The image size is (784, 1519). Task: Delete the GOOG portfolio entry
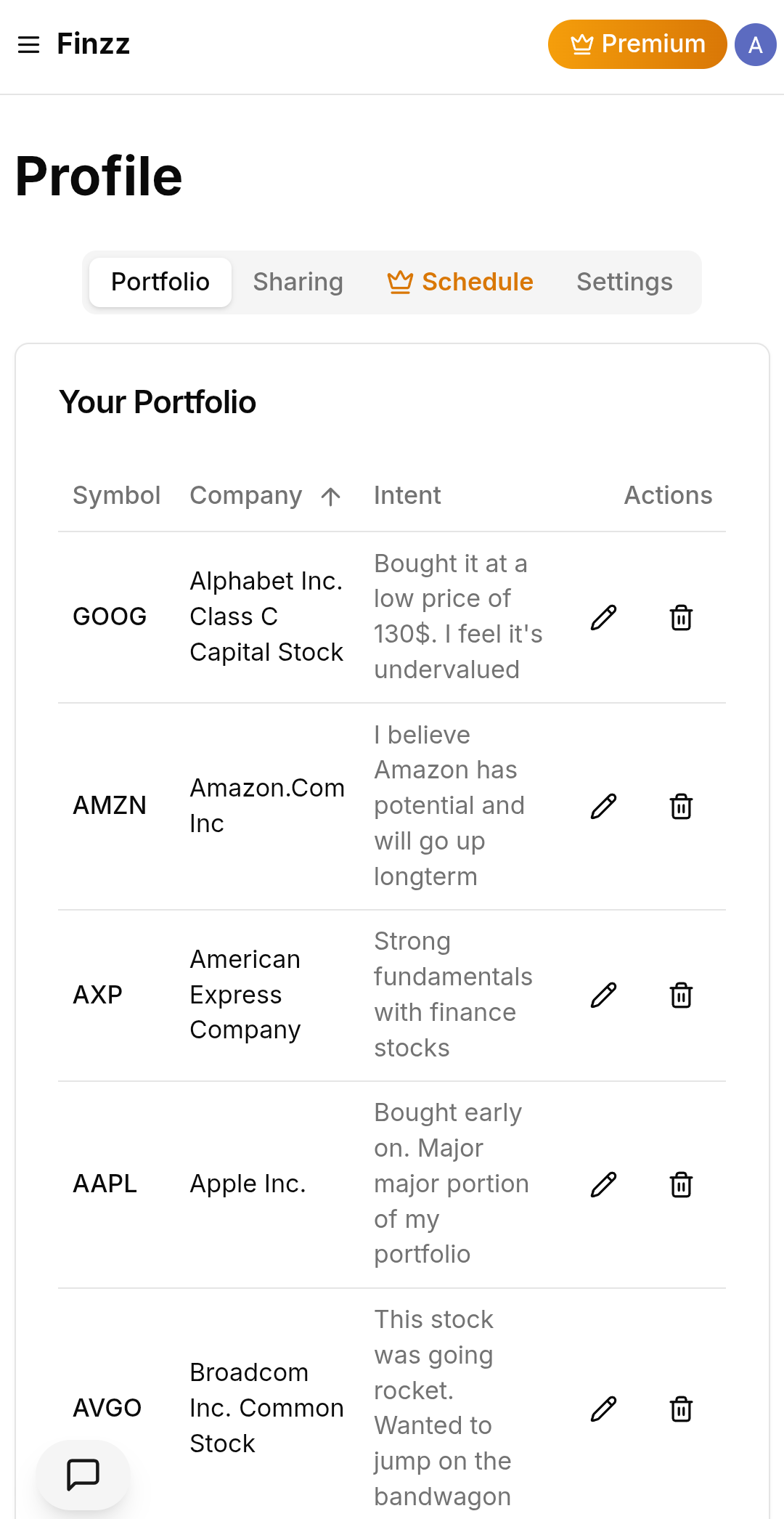click(x=681, y=617)
